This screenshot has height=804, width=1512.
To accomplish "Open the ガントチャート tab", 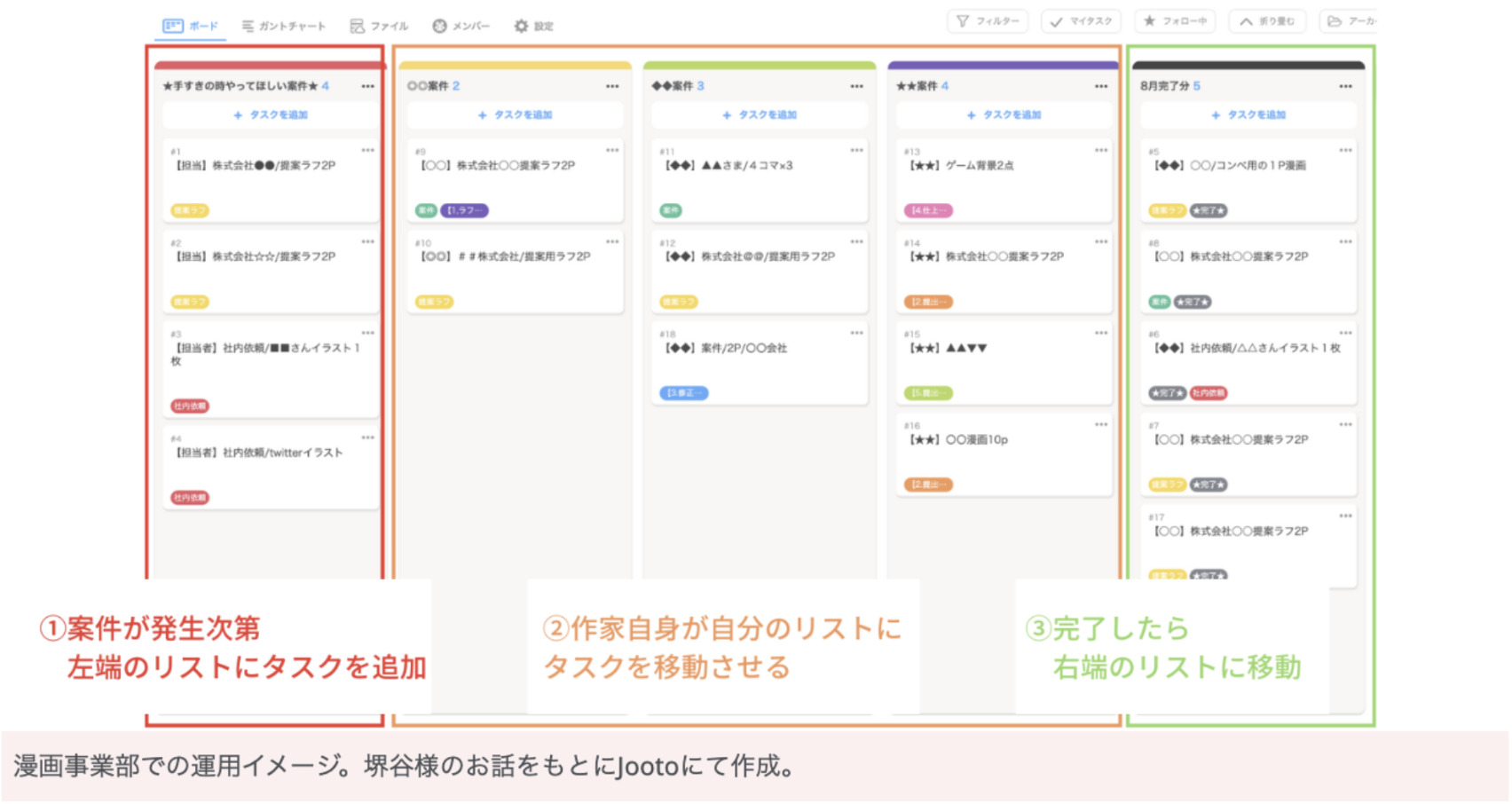I will [284, 26].
